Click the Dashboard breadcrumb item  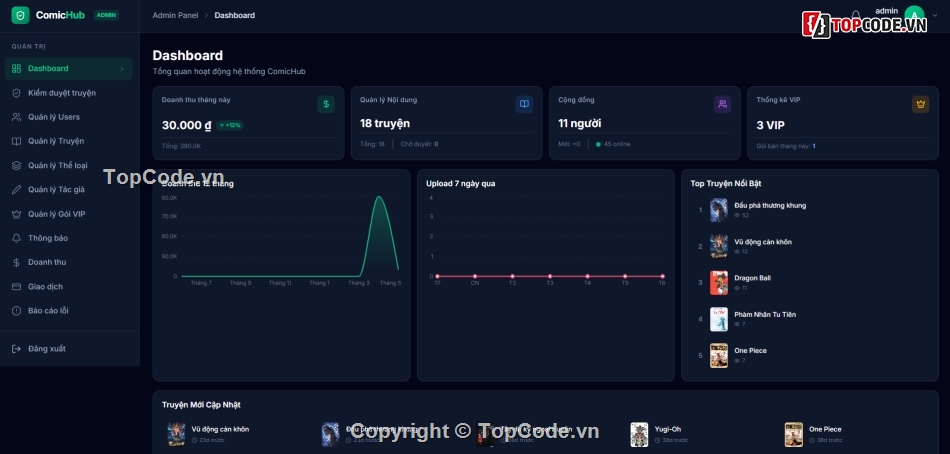(234, 15)
